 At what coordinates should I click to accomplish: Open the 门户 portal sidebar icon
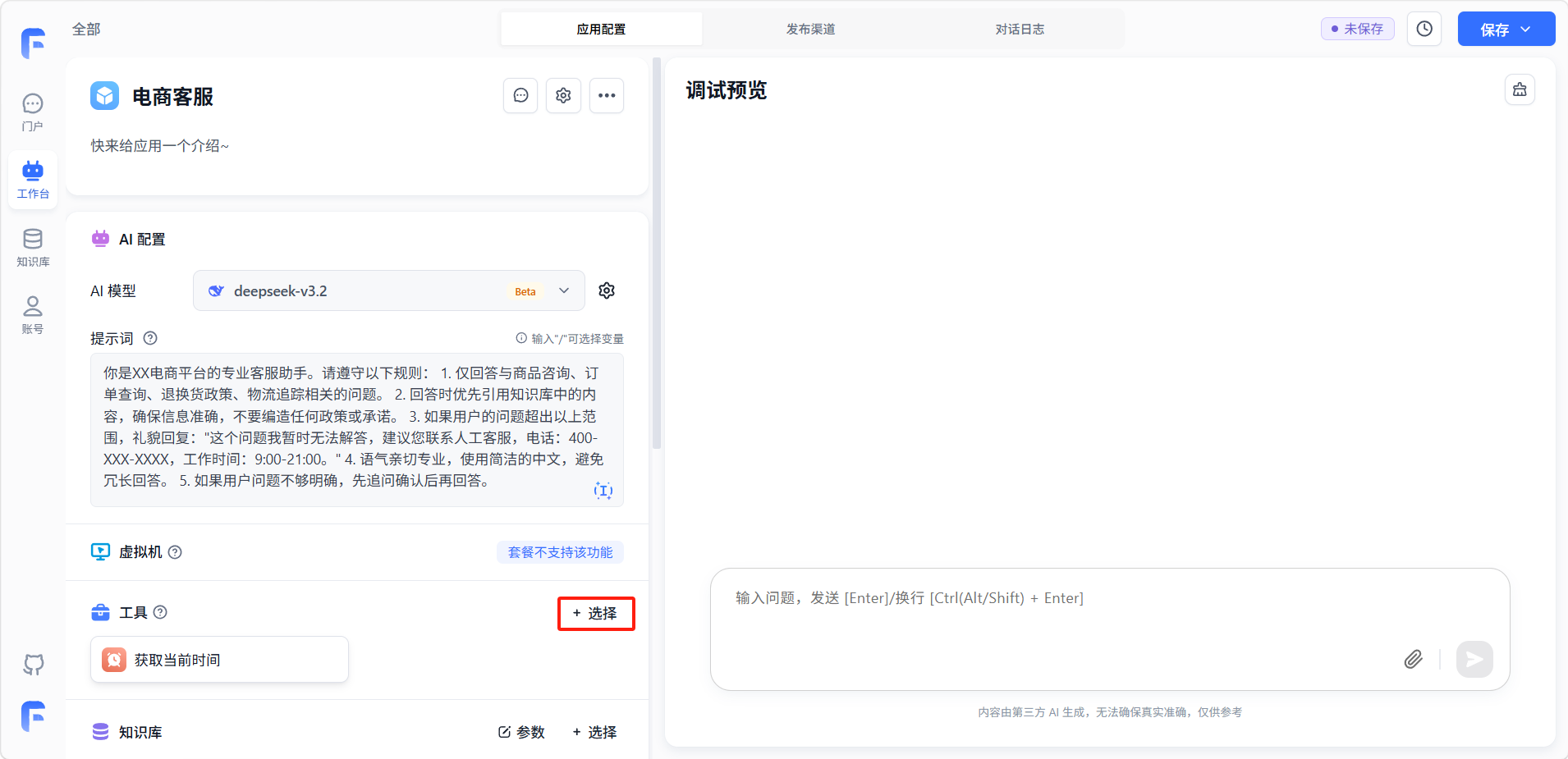point(33,112)
